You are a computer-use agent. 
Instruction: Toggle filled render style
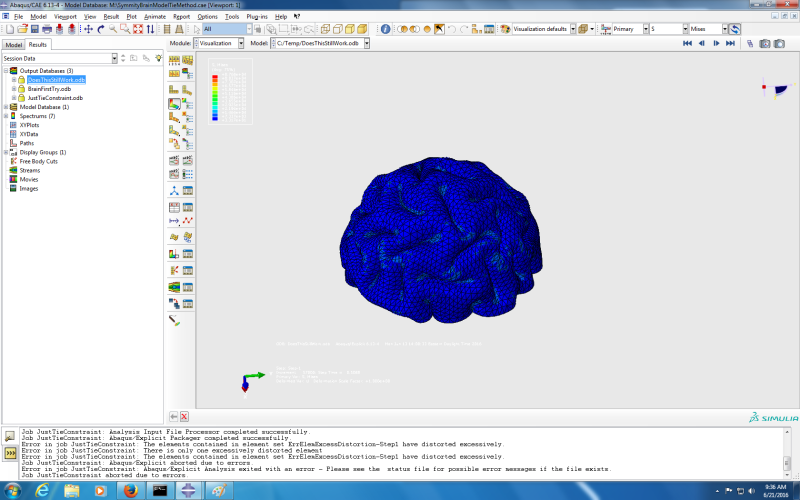pos(349,29)
